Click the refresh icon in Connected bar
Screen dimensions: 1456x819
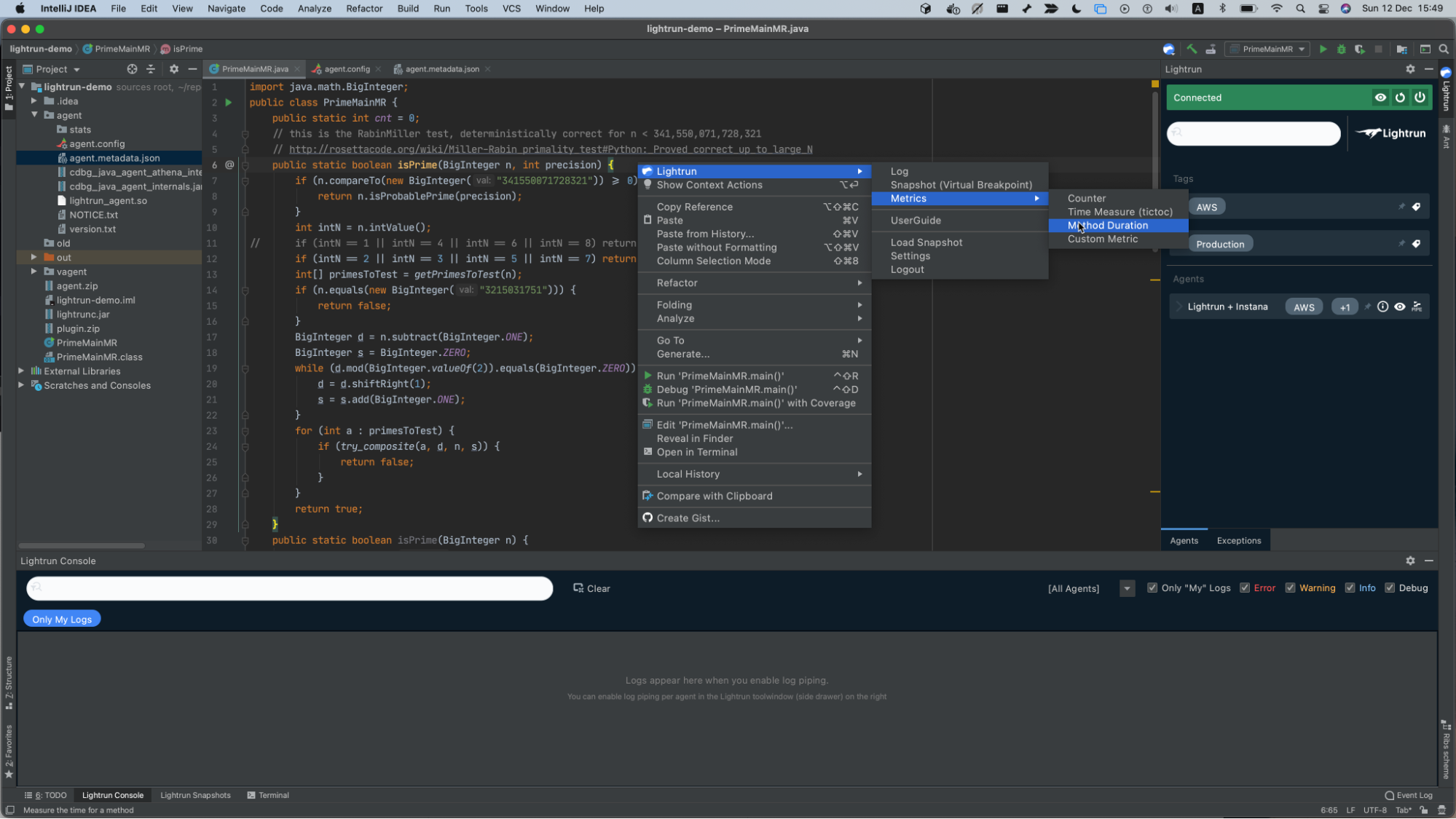point(1400,98)
